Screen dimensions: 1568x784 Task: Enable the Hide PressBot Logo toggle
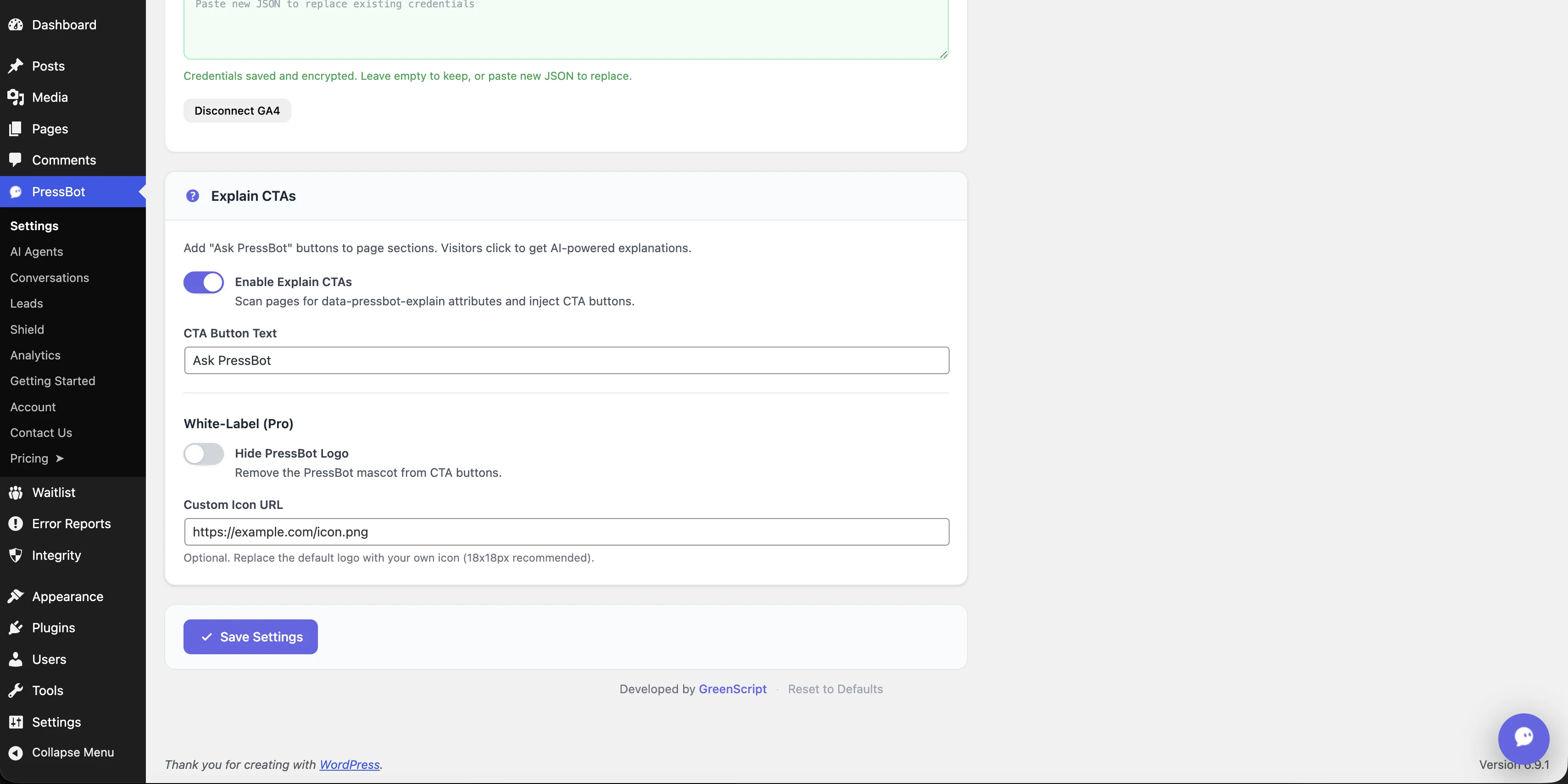[203, 454]
